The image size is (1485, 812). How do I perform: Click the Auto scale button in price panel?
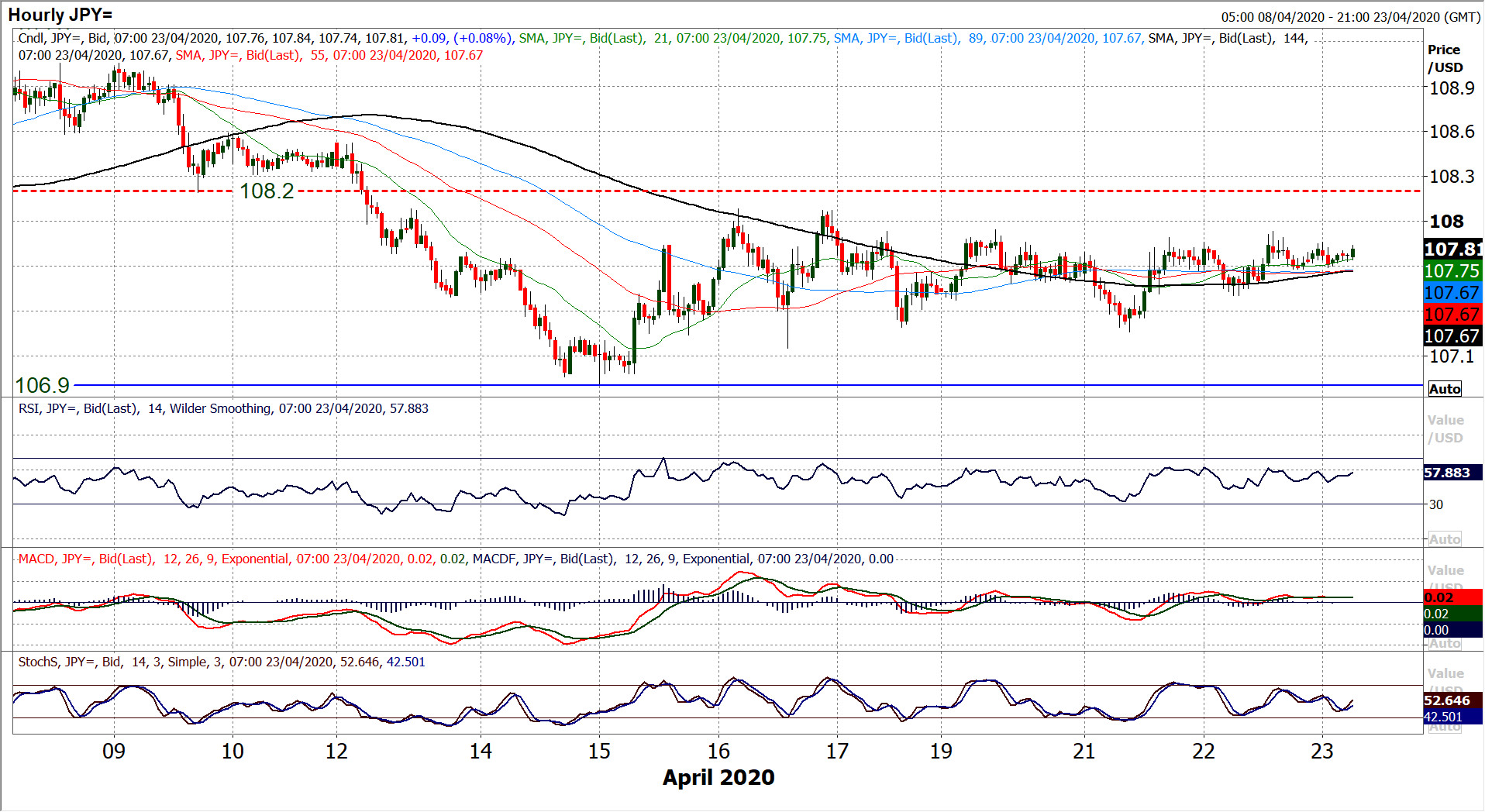pyautogui.click(x=1445, y=389)
